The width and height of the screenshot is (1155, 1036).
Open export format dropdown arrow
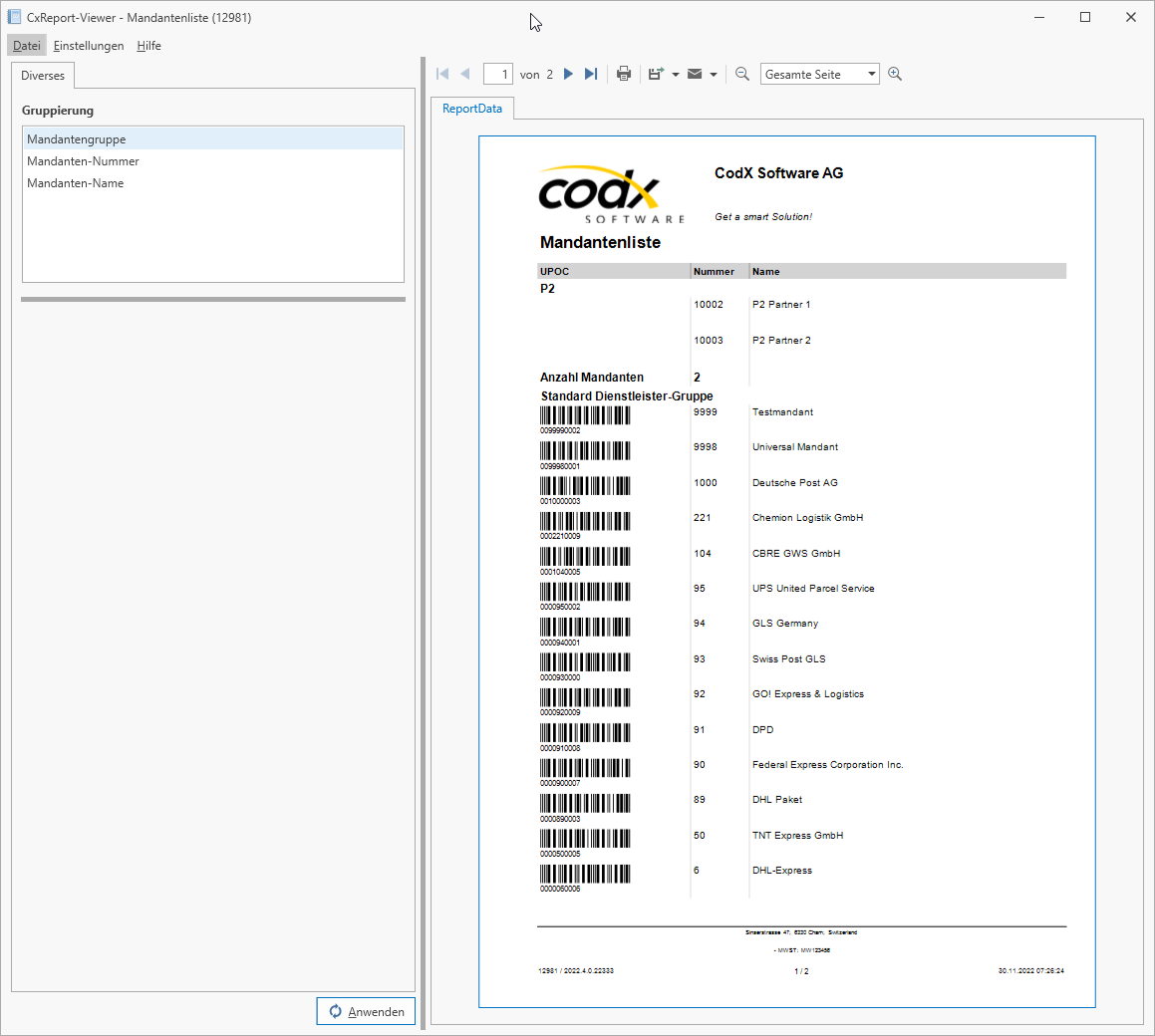click(676, 75)
